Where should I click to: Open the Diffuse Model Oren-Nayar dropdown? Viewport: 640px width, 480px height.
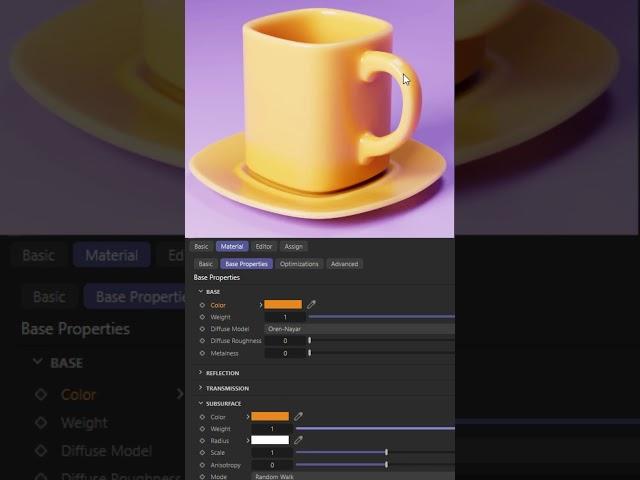358,329
